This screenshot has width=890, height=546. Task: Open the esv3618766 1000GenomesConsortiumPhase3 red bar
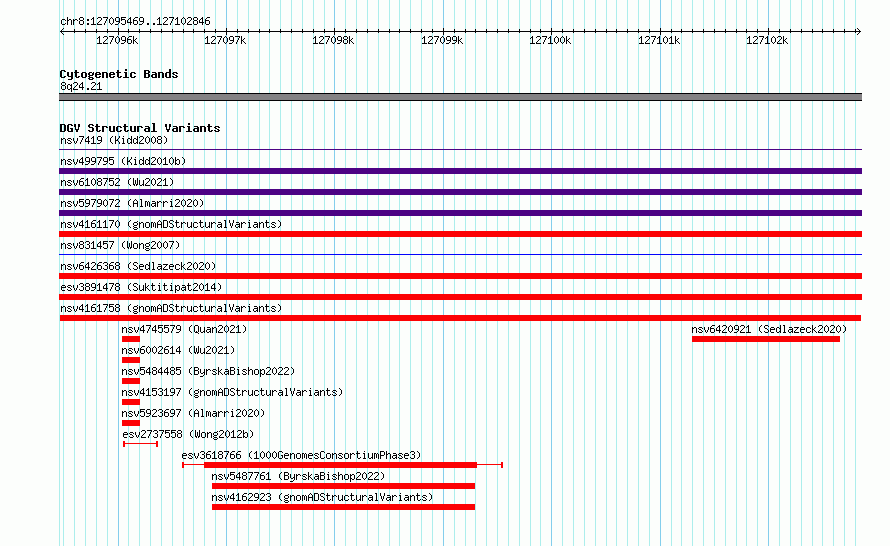pos(342,465)
